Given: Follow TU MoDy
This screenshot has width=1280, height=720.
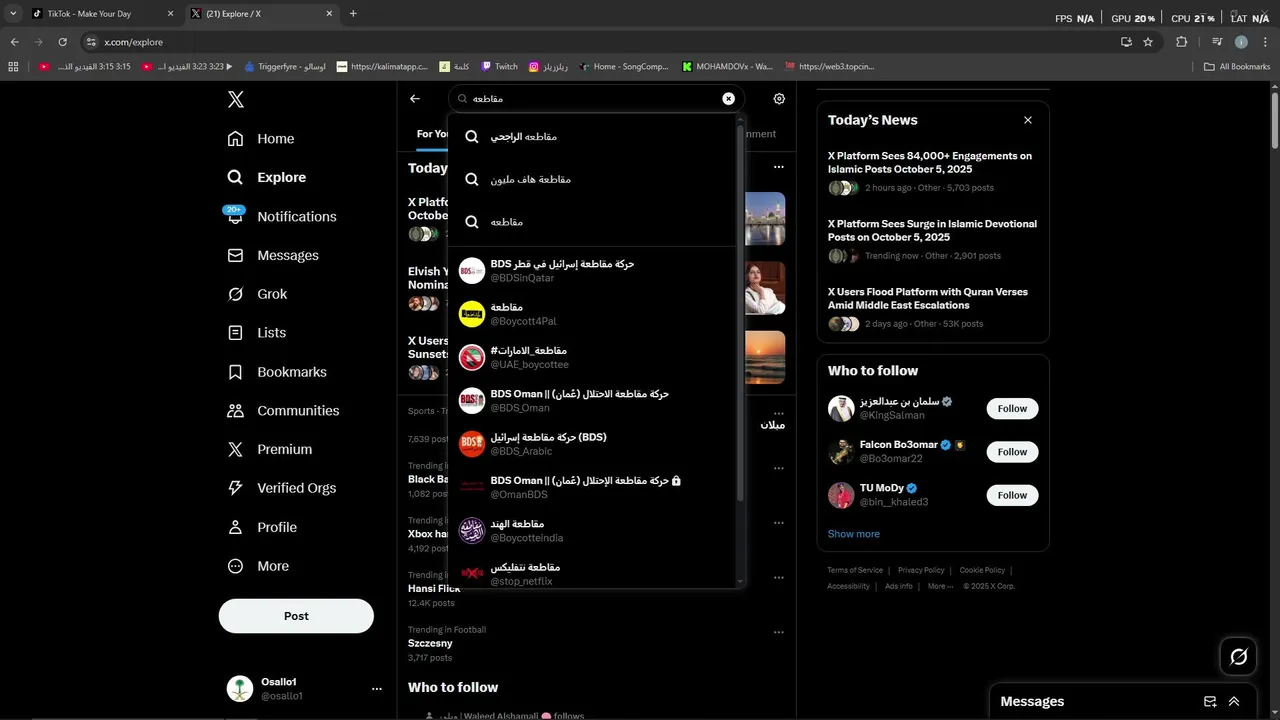Looking at the screenshot, I should (x=1012, y=495).
